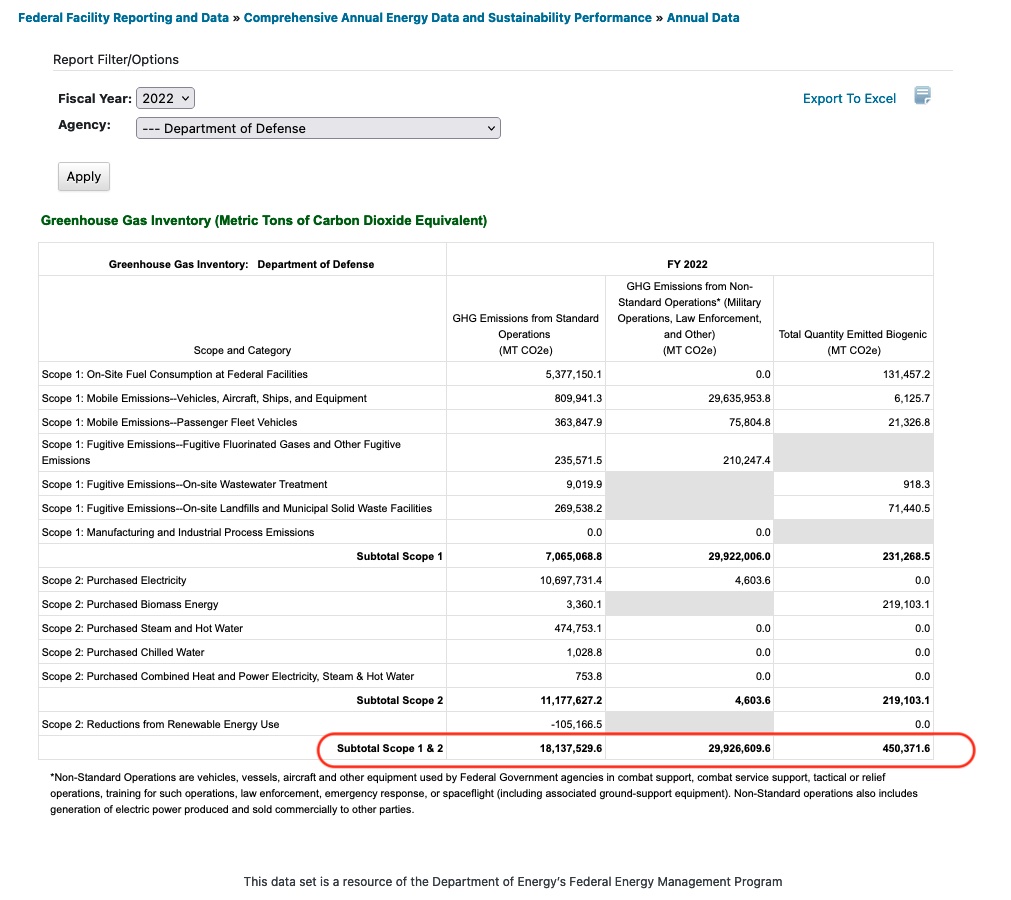1011x900 pixels.
Task: Click the value 29,922,006.0
Action: pyautogui.click(x=739, y=556)
